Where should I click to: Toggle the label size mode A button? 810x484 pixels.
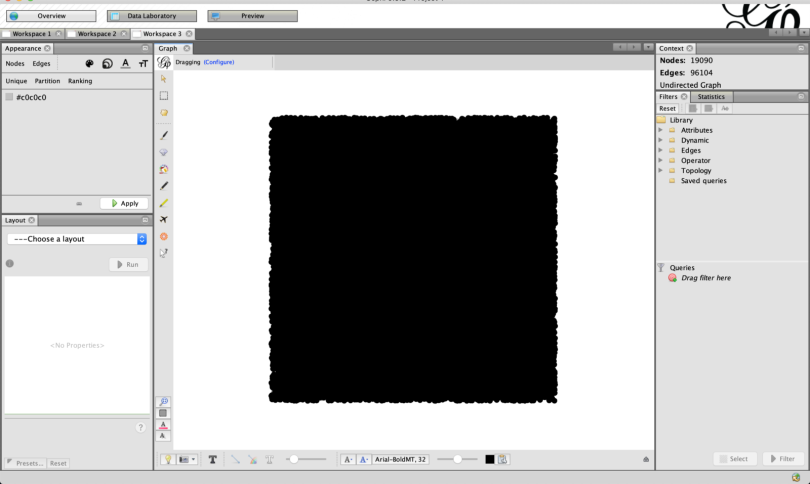pos(348,459)
